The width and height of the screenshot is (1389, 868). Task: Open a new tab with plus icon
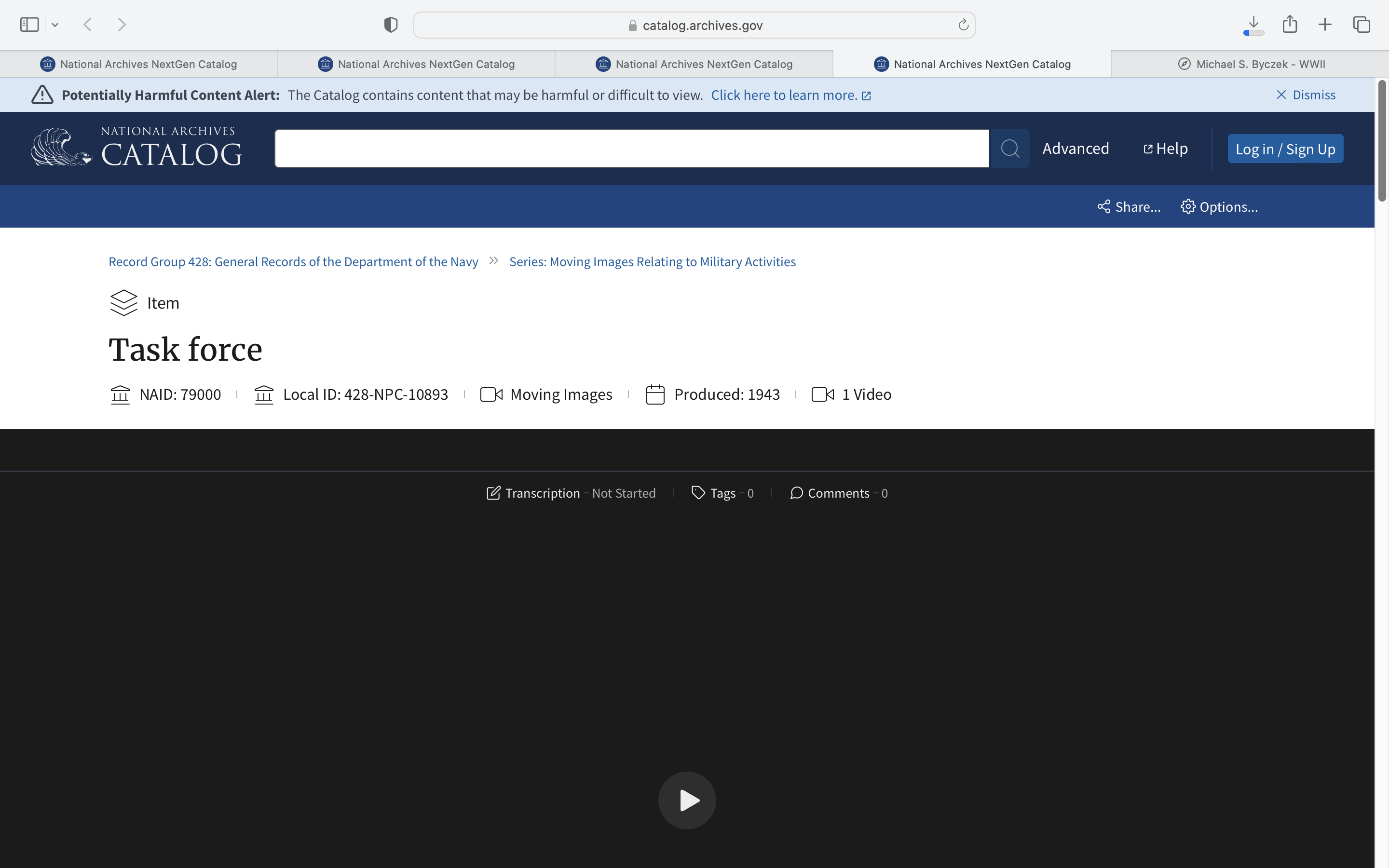click(1325, 25)
